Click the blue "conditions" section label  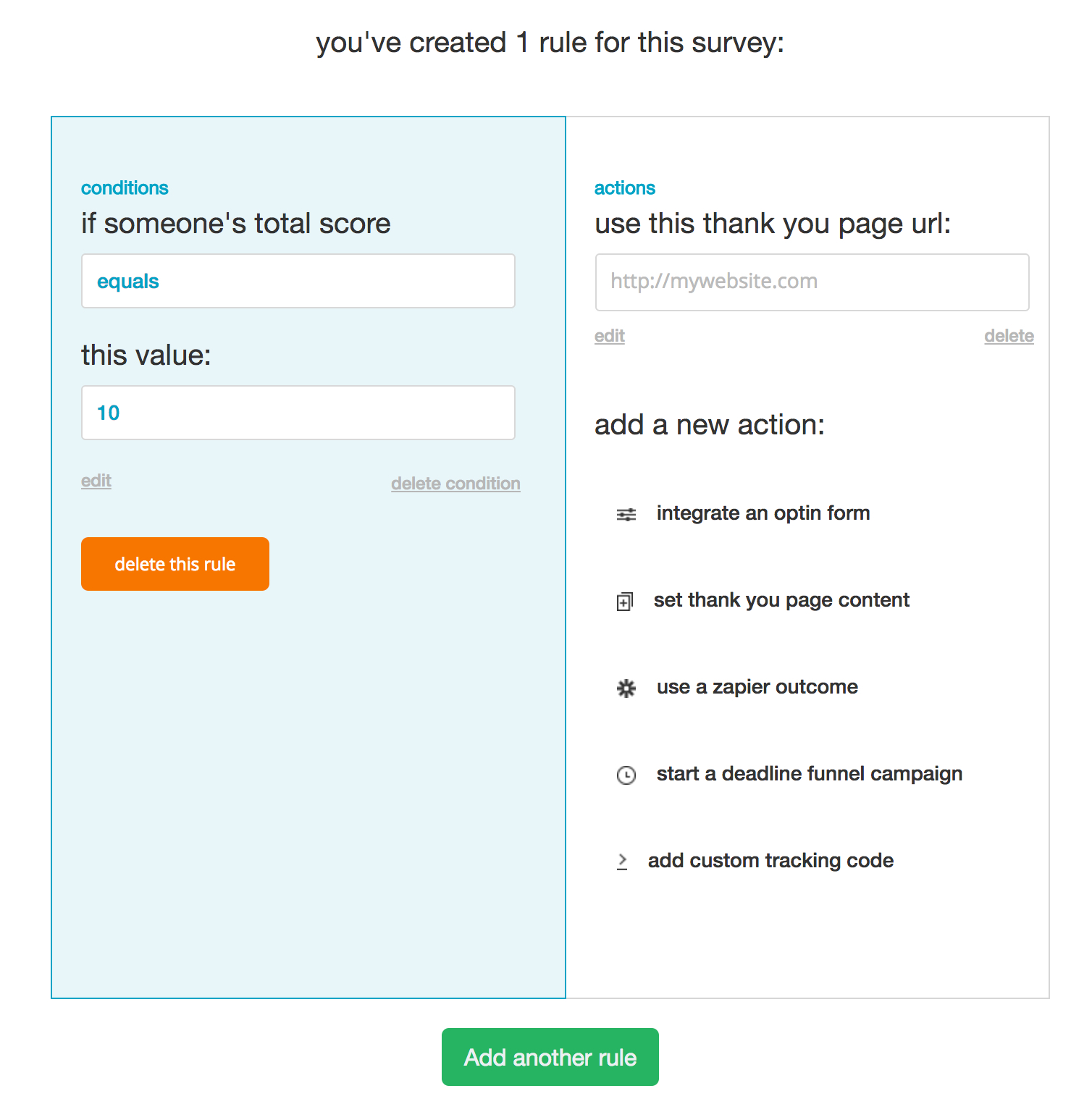125,188
